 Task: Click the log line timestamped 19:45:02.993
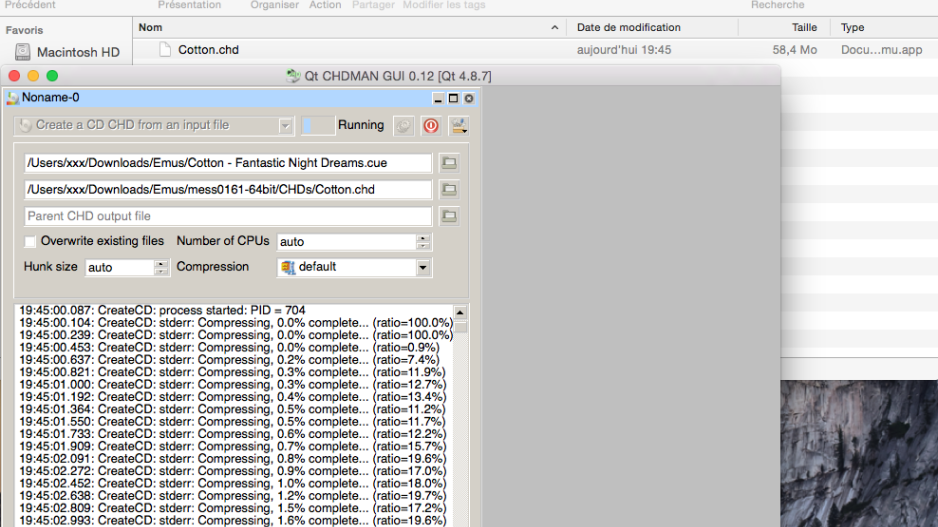pyautogui.click(x=232, y=520)
